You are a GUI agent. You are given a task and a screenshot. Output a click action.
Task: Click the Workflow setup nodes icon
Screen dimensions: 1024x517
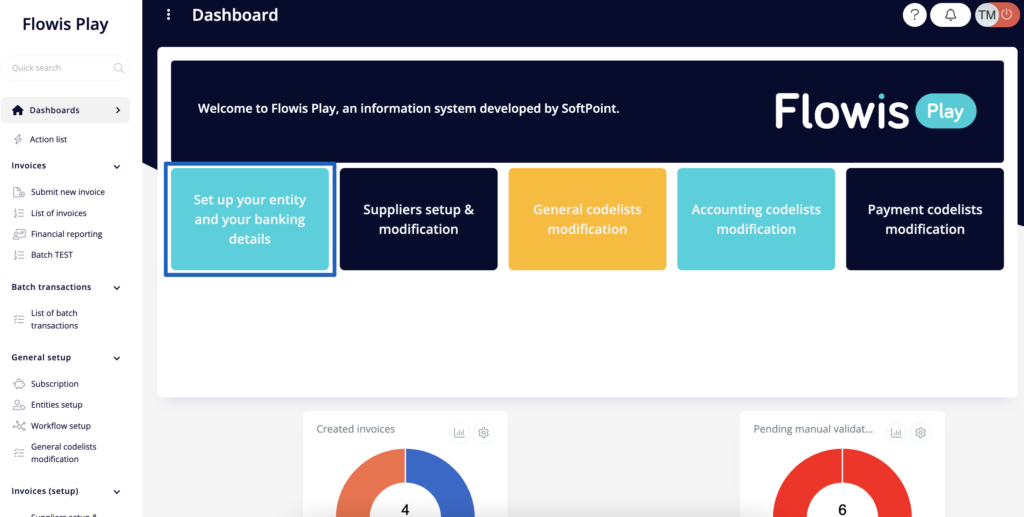point(19,426)
